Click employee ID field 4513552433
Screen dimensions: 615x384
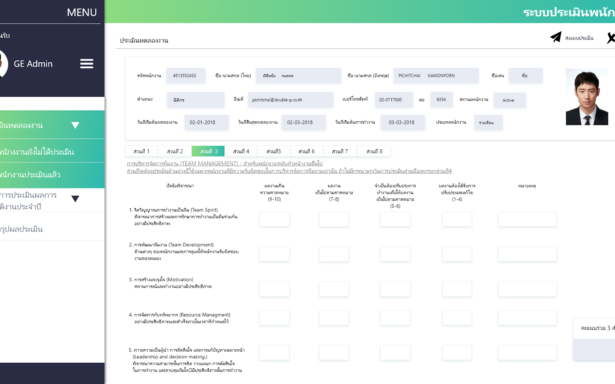coord(186,76)
